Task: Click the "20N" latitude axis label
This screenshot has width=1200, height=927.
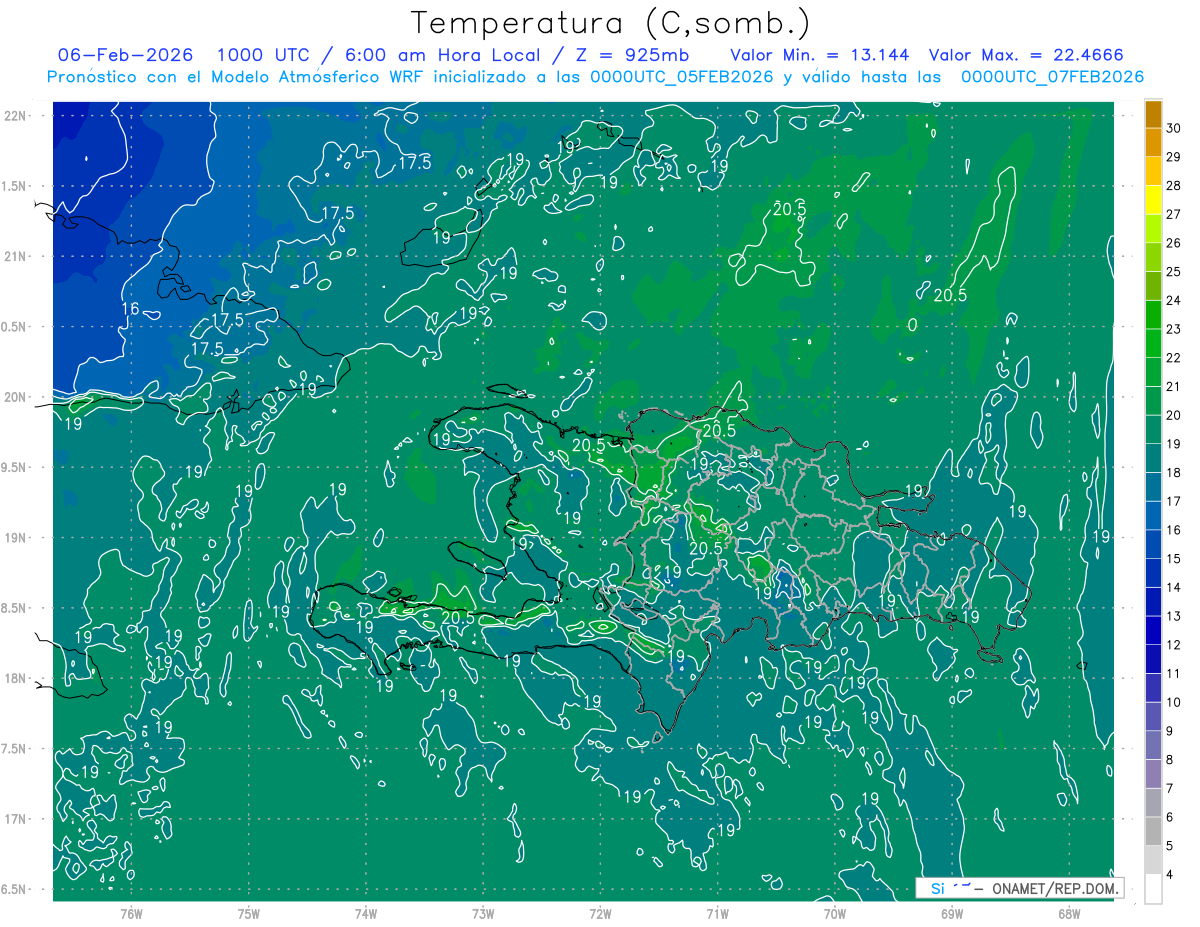Action: 15,398
